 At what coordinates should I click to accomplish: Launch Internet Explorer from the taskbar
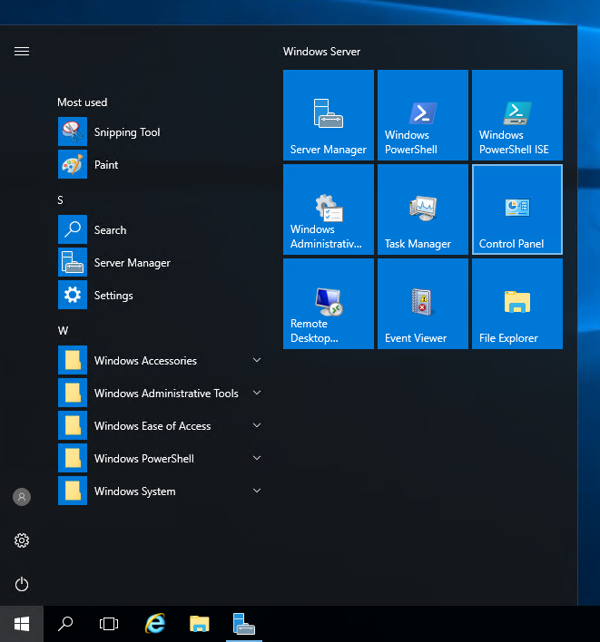click(x=156, y=624)
